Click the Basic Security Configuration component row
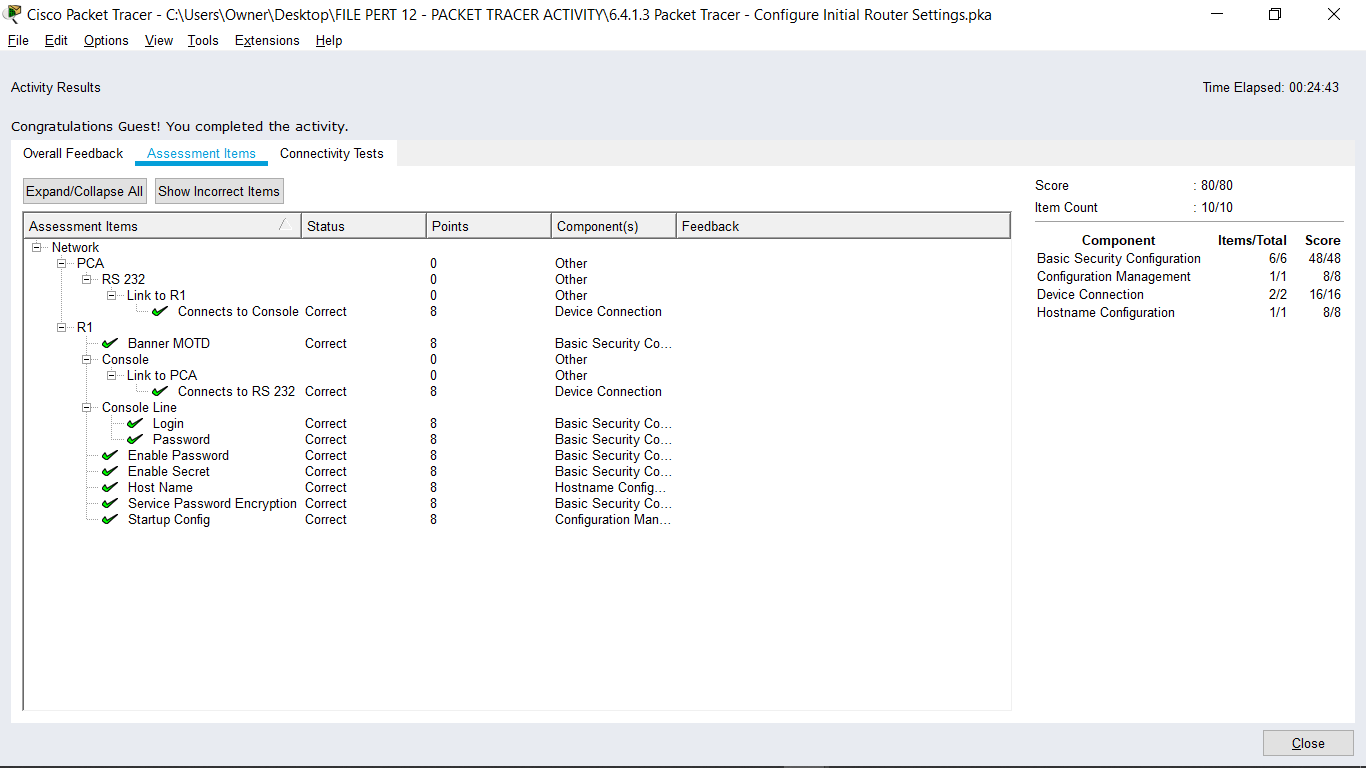This screenshot has width=1366, height=768. click(1189, 258)
